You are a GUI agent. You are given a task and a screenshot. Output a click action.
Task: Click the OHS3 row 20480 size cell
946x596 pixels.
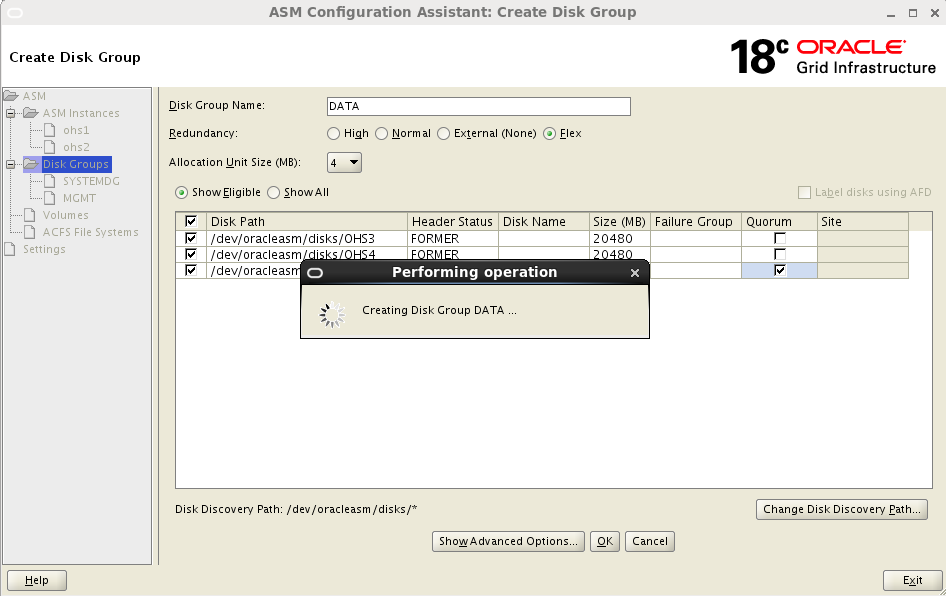click(x=619, y=238)
